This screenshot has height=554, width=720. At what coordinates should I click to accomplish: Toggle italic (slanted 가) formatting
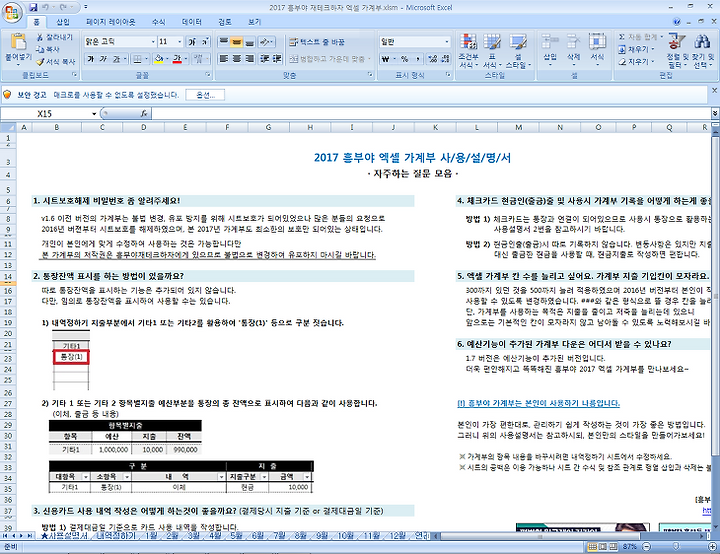(103, 59)
